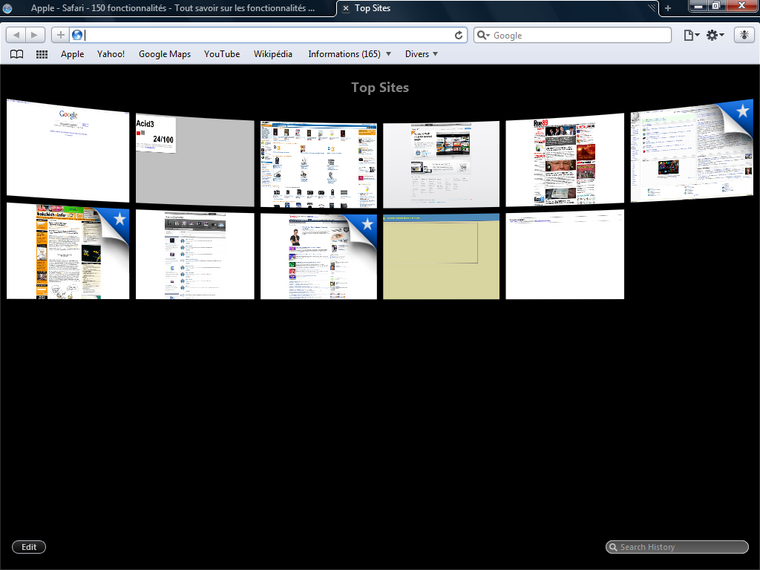Expand the Divers bookmarks folder
Image resolution: width=760 pixels, height=570 pixels.
point(421,54)
